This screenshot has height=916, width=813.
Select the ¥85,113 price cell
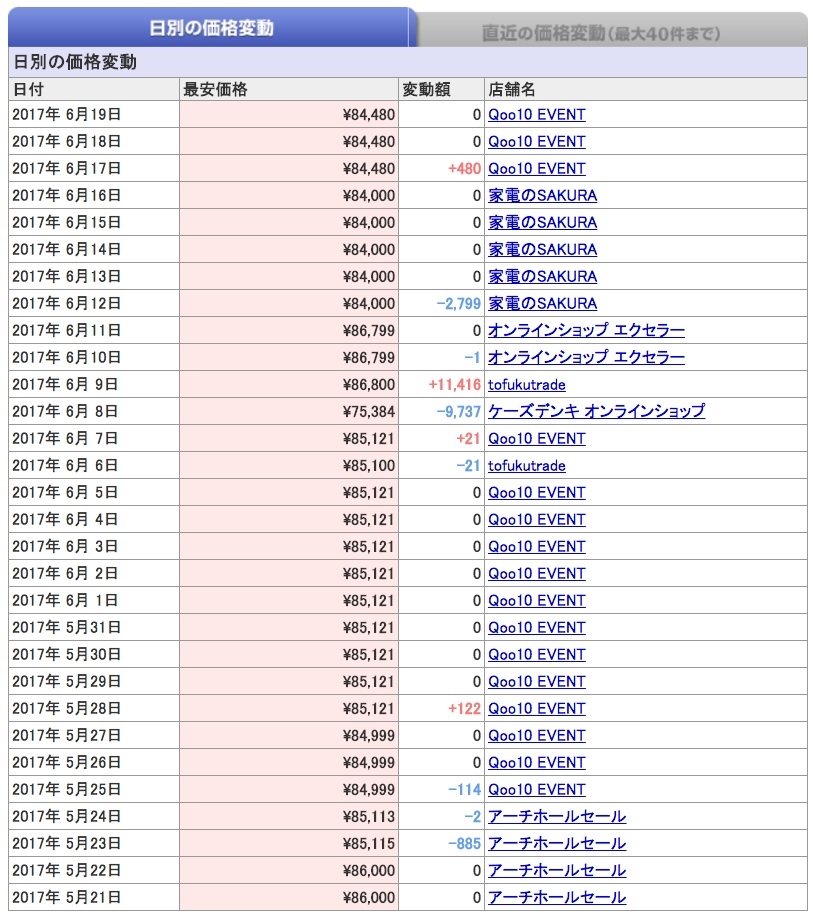pyautogui.click(x=289, y=817)
